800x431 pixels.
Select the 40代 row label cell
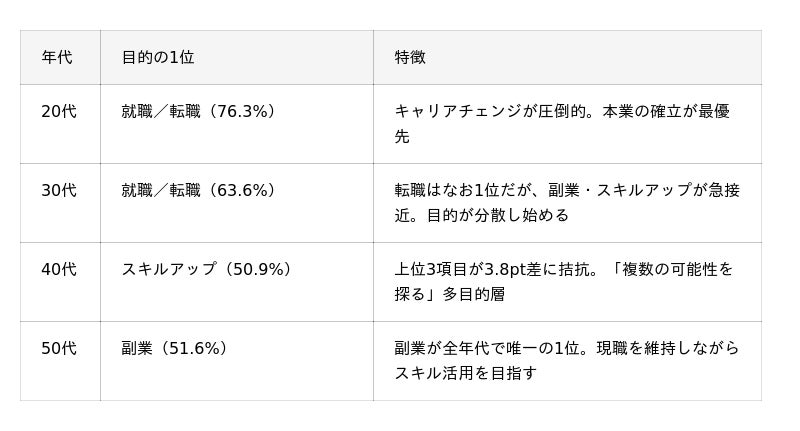[59, 269]
